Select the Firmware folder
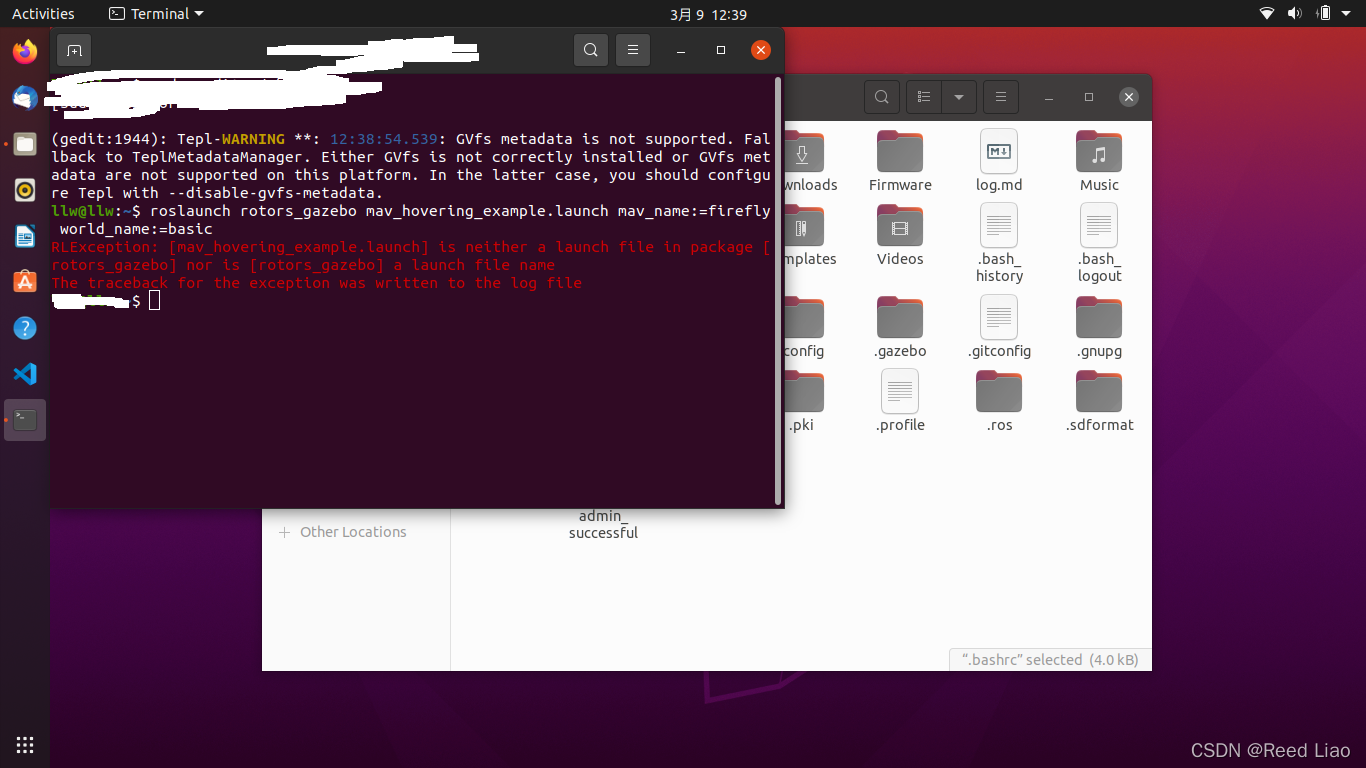 tap(900, 161)
